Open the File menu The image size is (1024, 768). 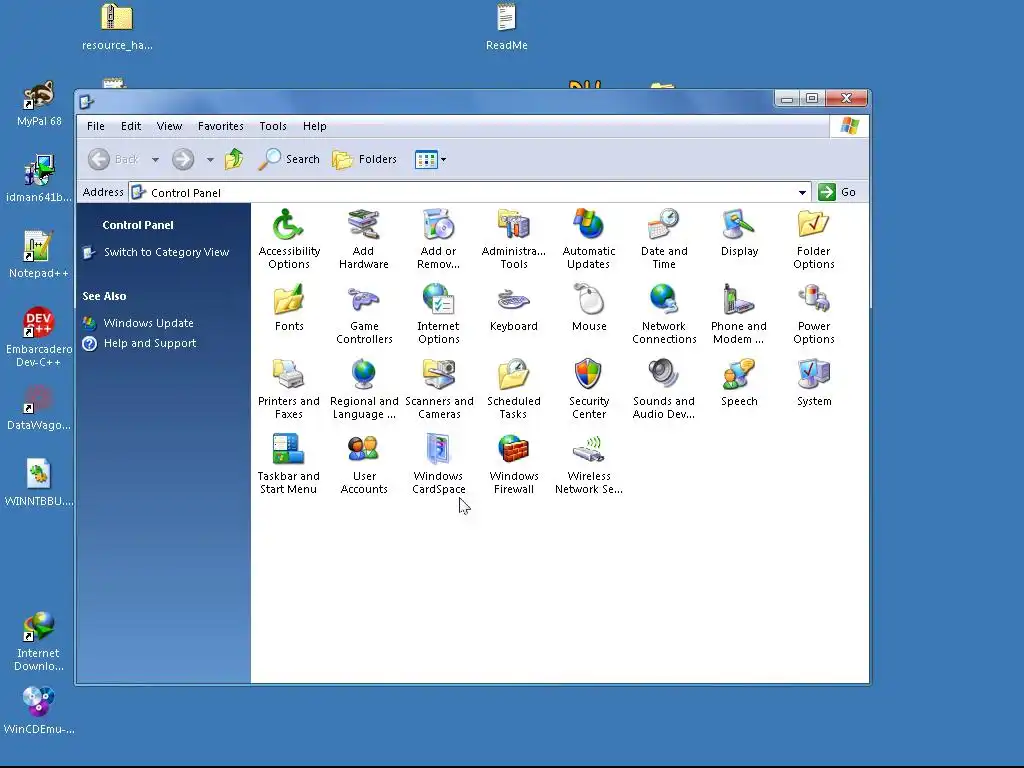click(x=95, y=126)
